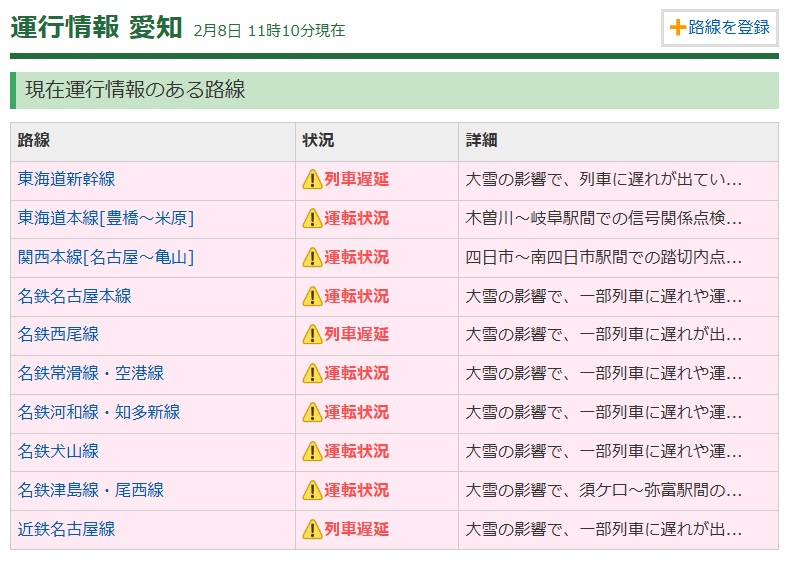Open the 東海道新幹線 line link
792x562 pixels.
[67, 179]
